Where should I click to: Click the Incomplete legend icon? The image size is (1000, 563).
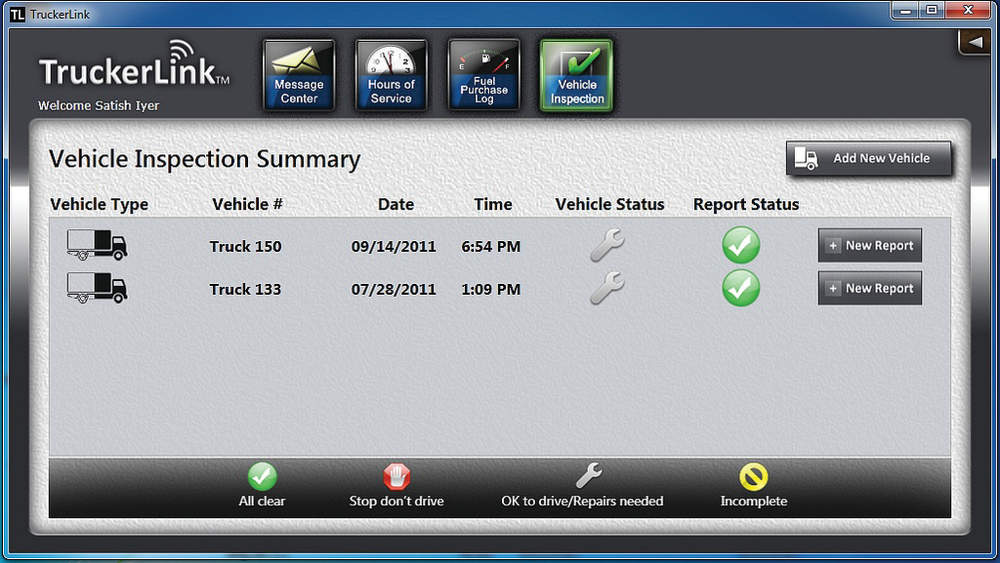point(753,476)
